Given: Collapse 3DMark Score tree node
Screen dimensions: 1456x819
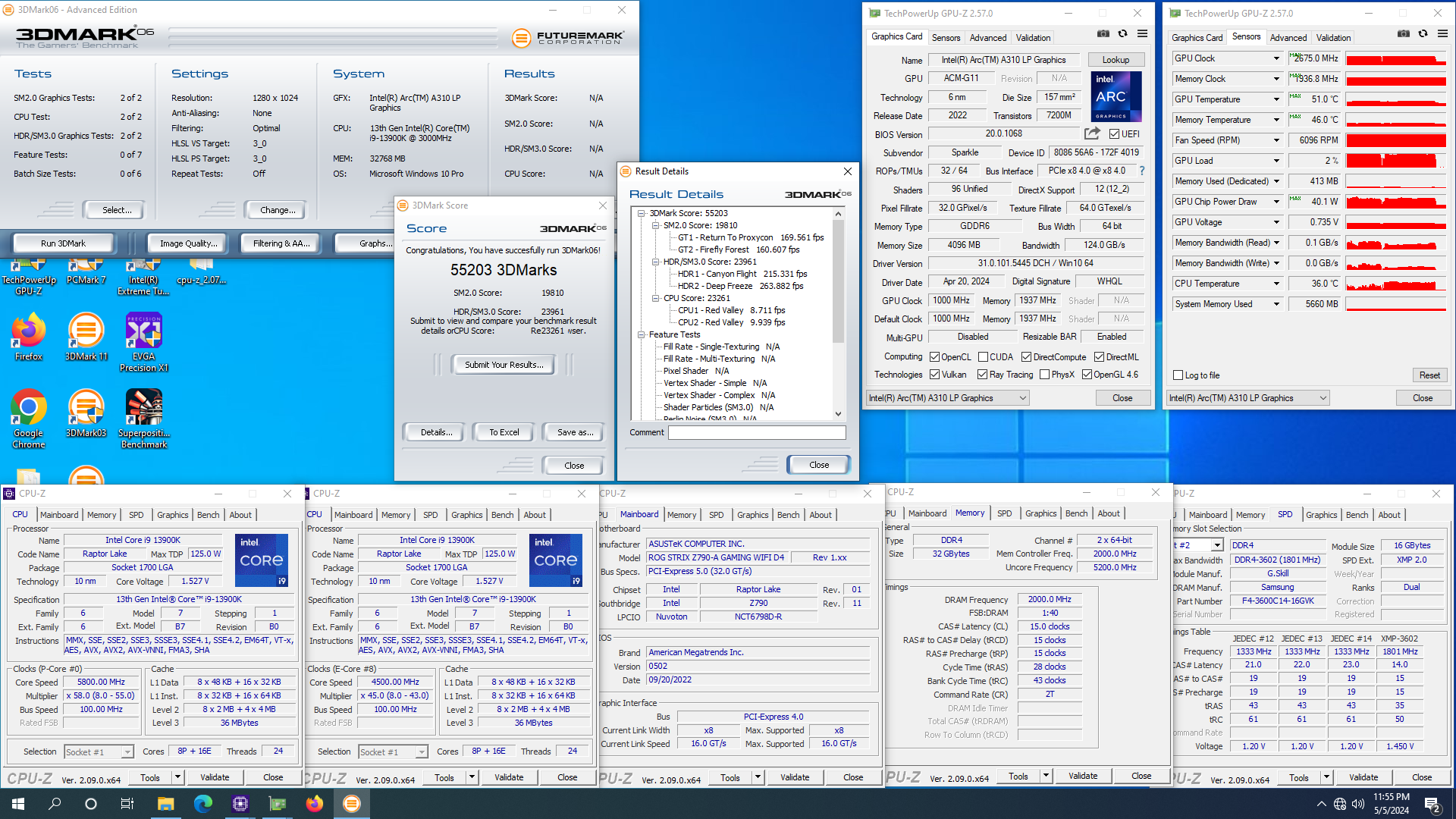Looking at the screenshot, I should pyautogui.click(x=642, y=213).
